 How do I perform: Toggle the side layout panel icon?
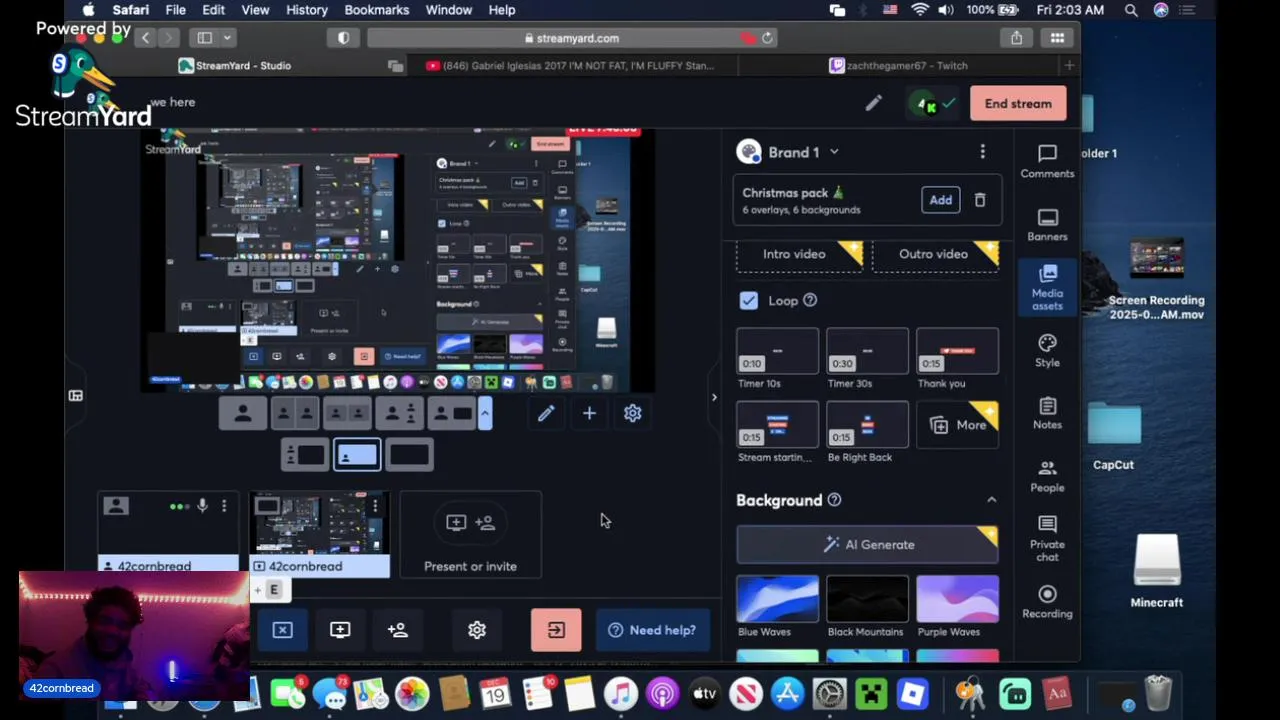click(x=75, y=396)
